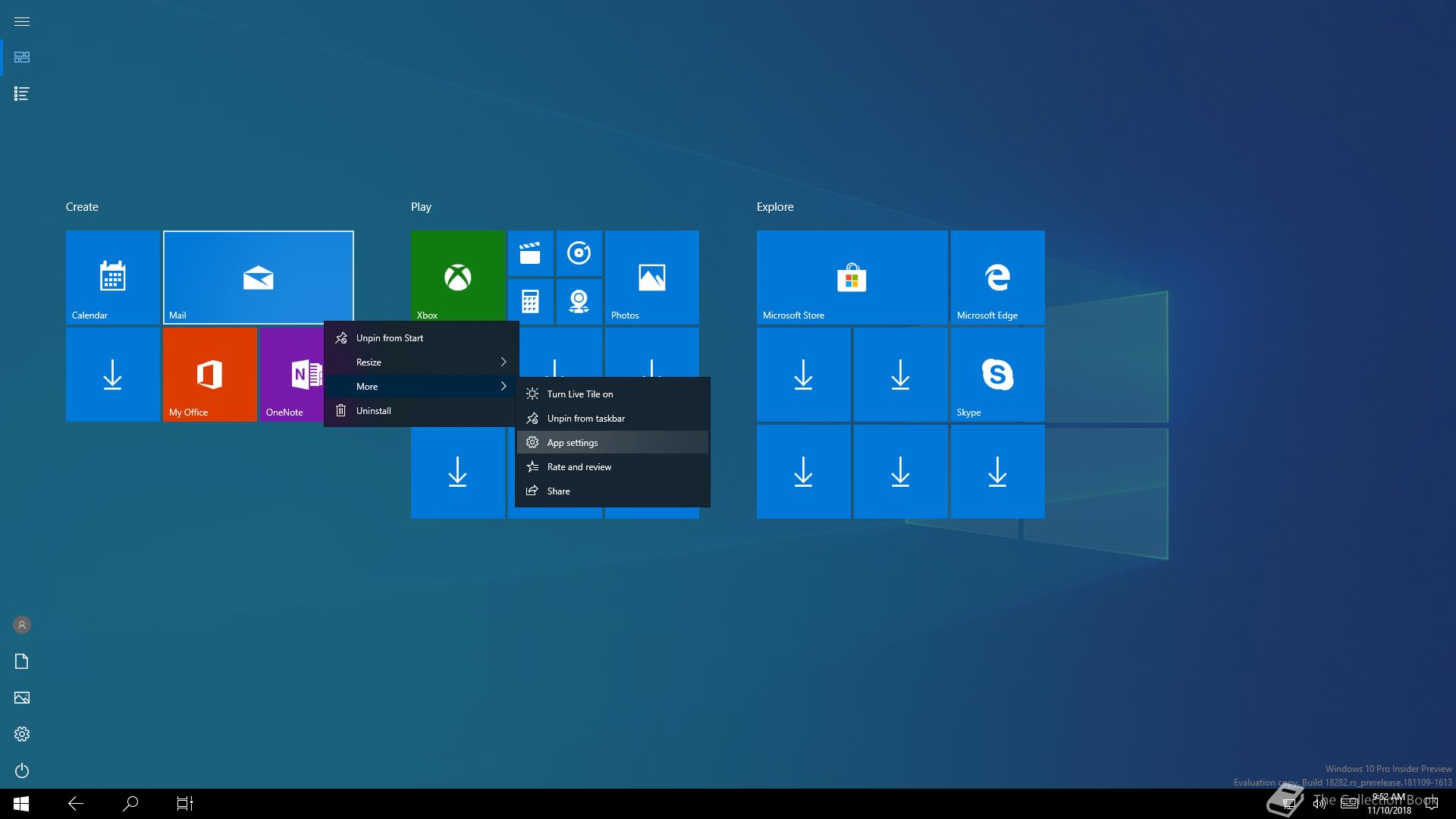Open the Microsoft Store tile
This screenshot has height=819, width=1456.
852,278
